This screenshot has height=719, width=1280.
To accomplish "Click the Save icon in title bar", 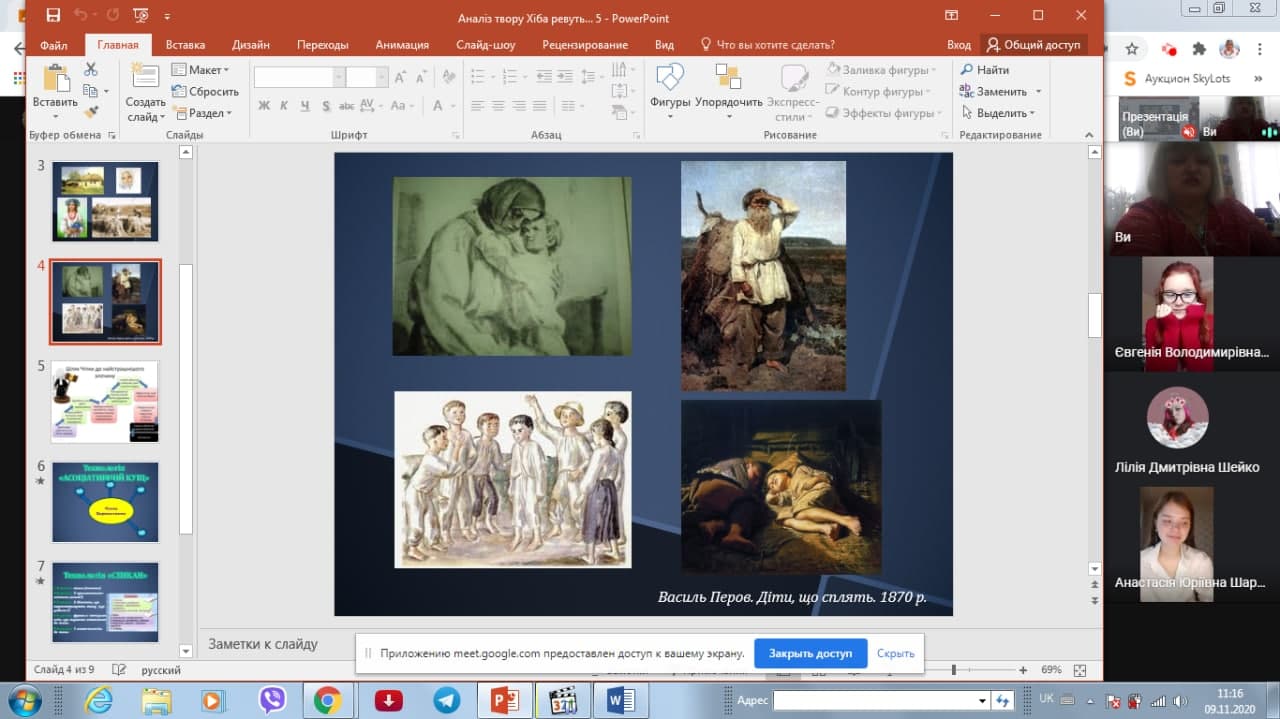I will click(53, 16).
